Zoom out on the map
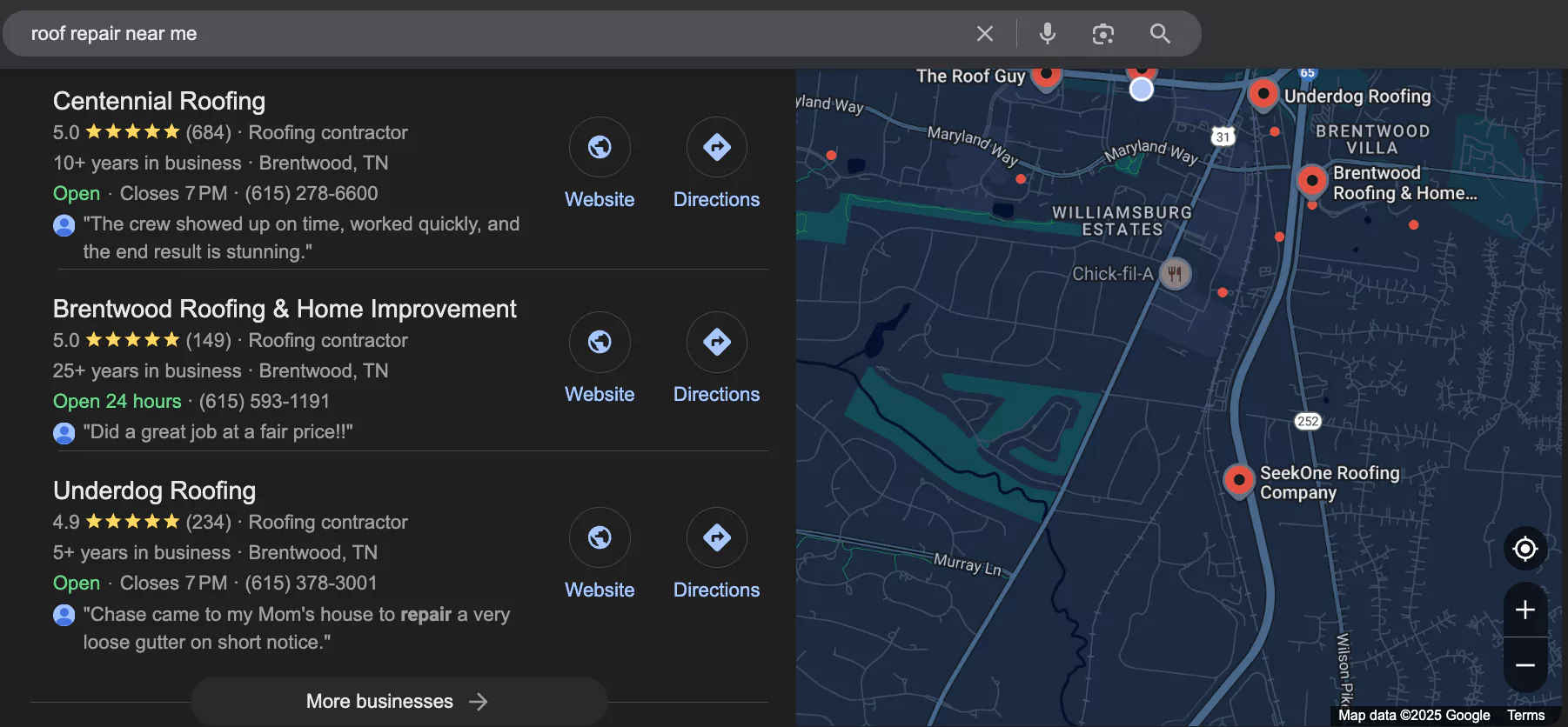1568x727 pixels. [1524, 665]
